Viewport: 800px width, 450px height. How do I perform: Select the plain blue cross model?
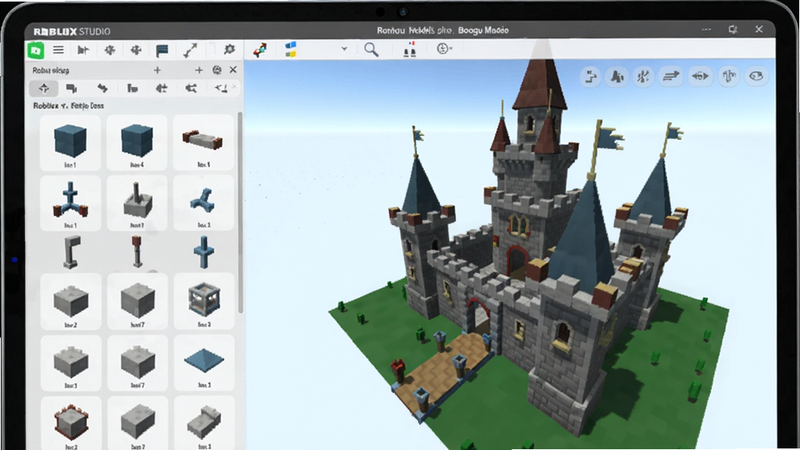[x=204, y=252]
